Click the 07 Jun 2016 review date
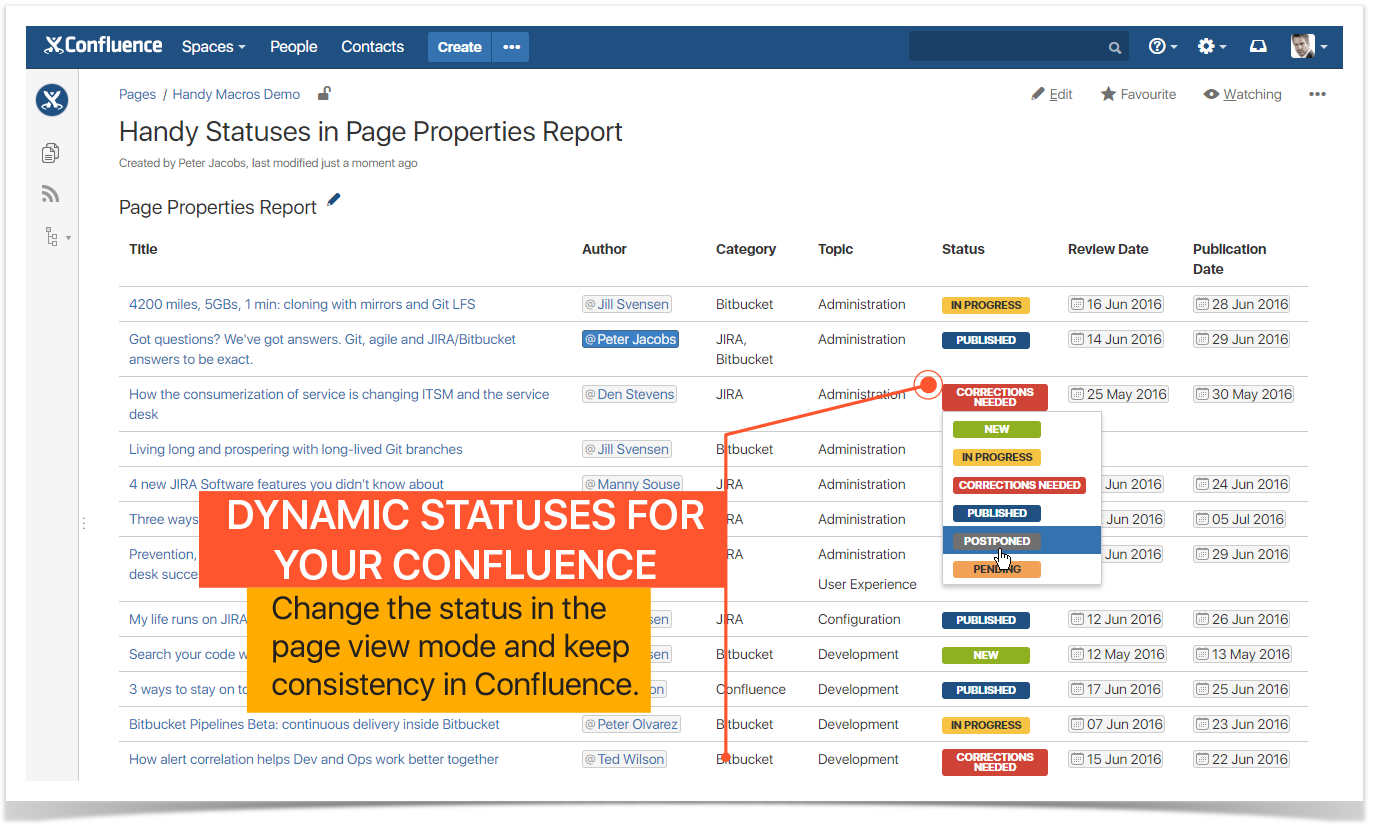 click(x=1116, y=724)
